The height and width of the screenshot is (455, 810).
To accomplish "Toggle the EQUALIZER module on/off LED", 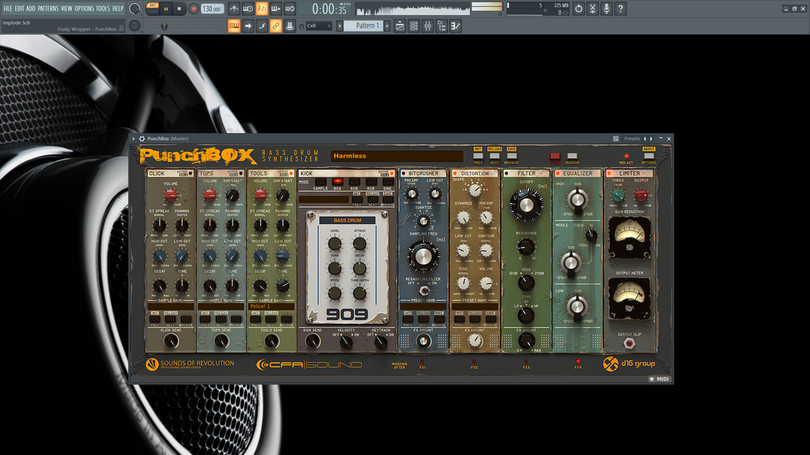I will coord(558,174).
